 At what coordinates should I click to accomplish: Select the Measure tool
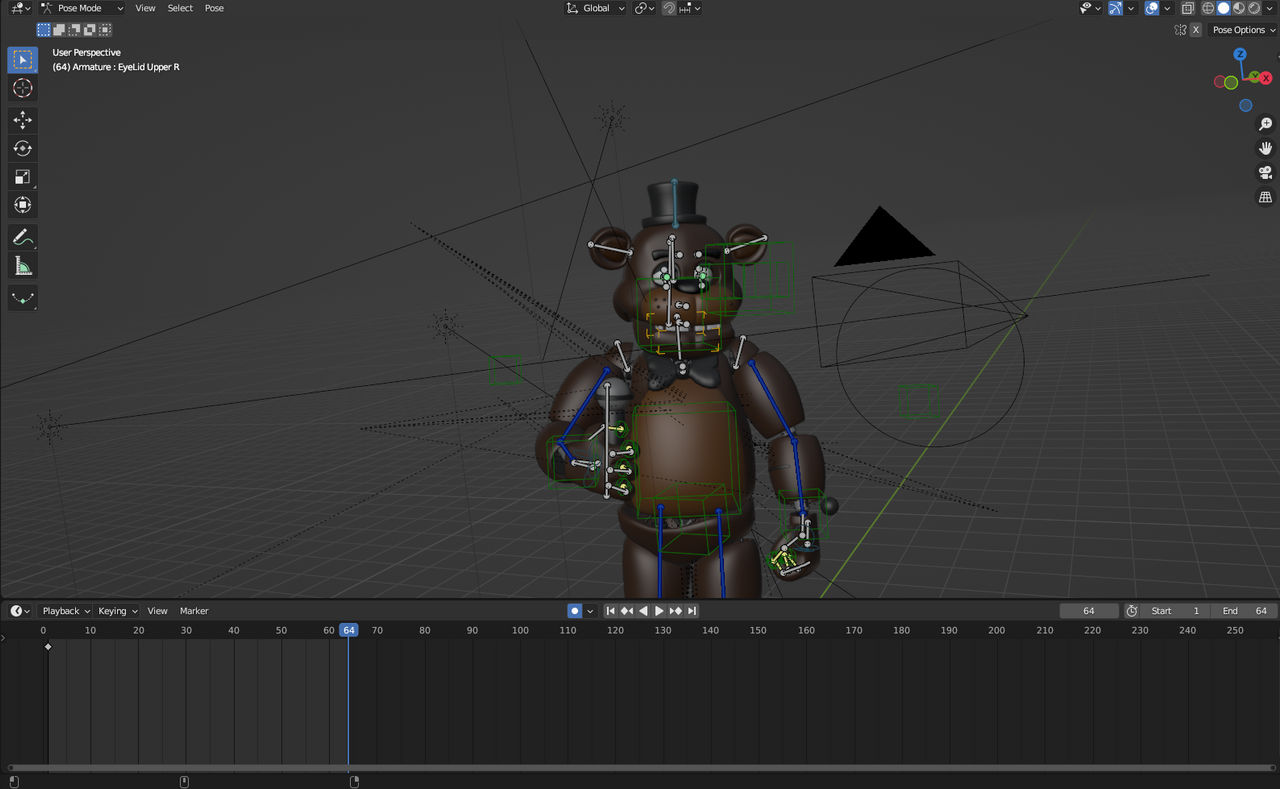(22, 266)
